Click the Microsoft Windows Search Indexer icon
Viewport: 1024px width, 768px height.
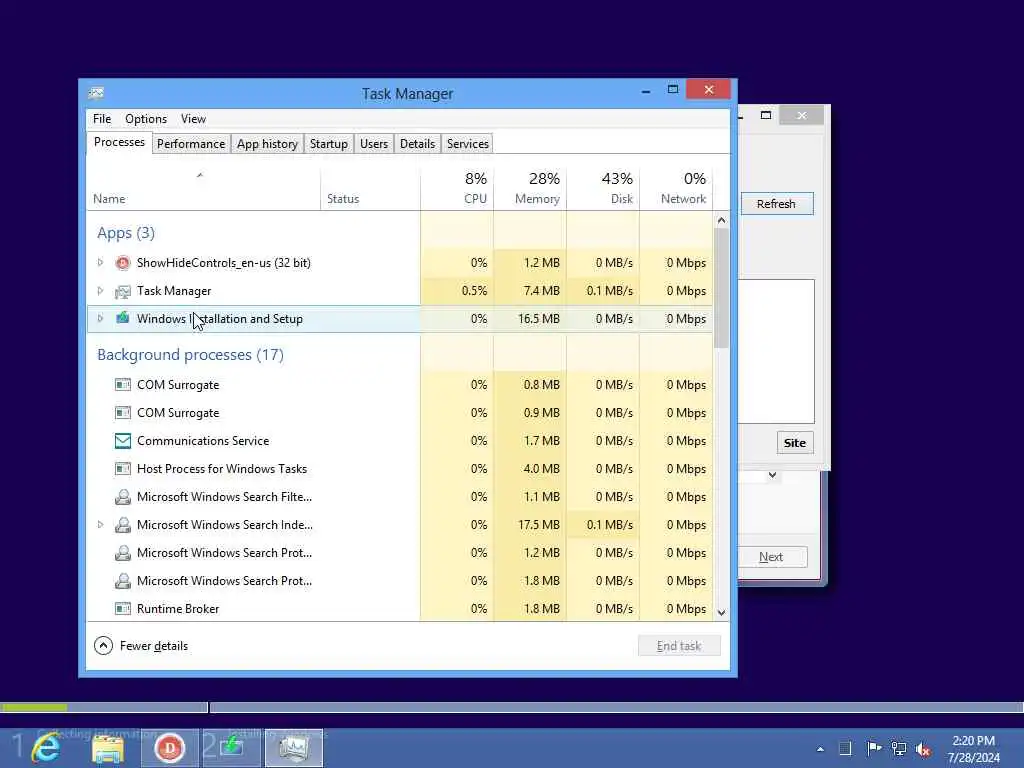[122, 525]
